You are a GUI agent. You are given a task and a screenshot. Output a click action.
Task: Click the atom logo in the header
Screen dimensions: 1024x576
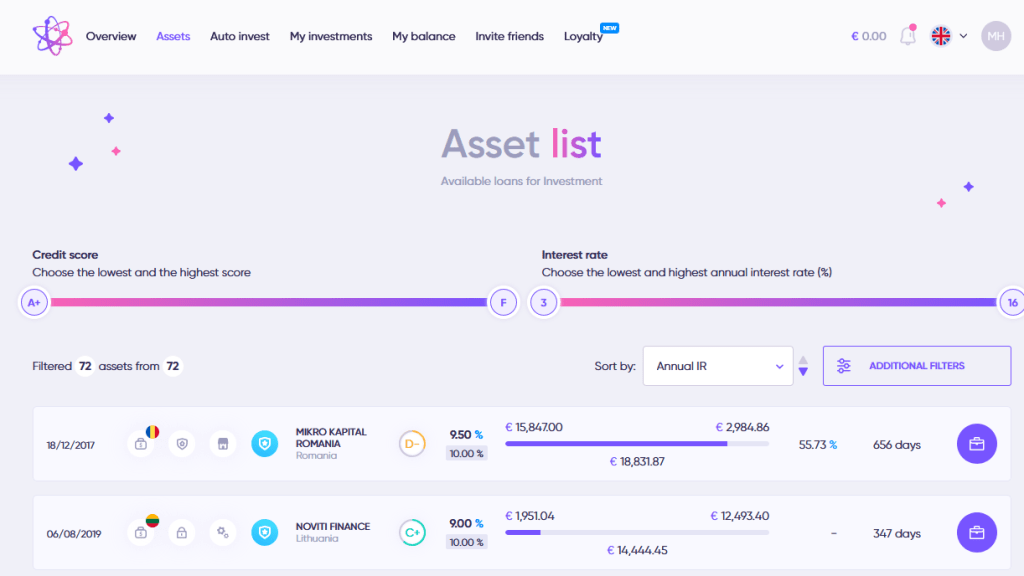point(52,36)
